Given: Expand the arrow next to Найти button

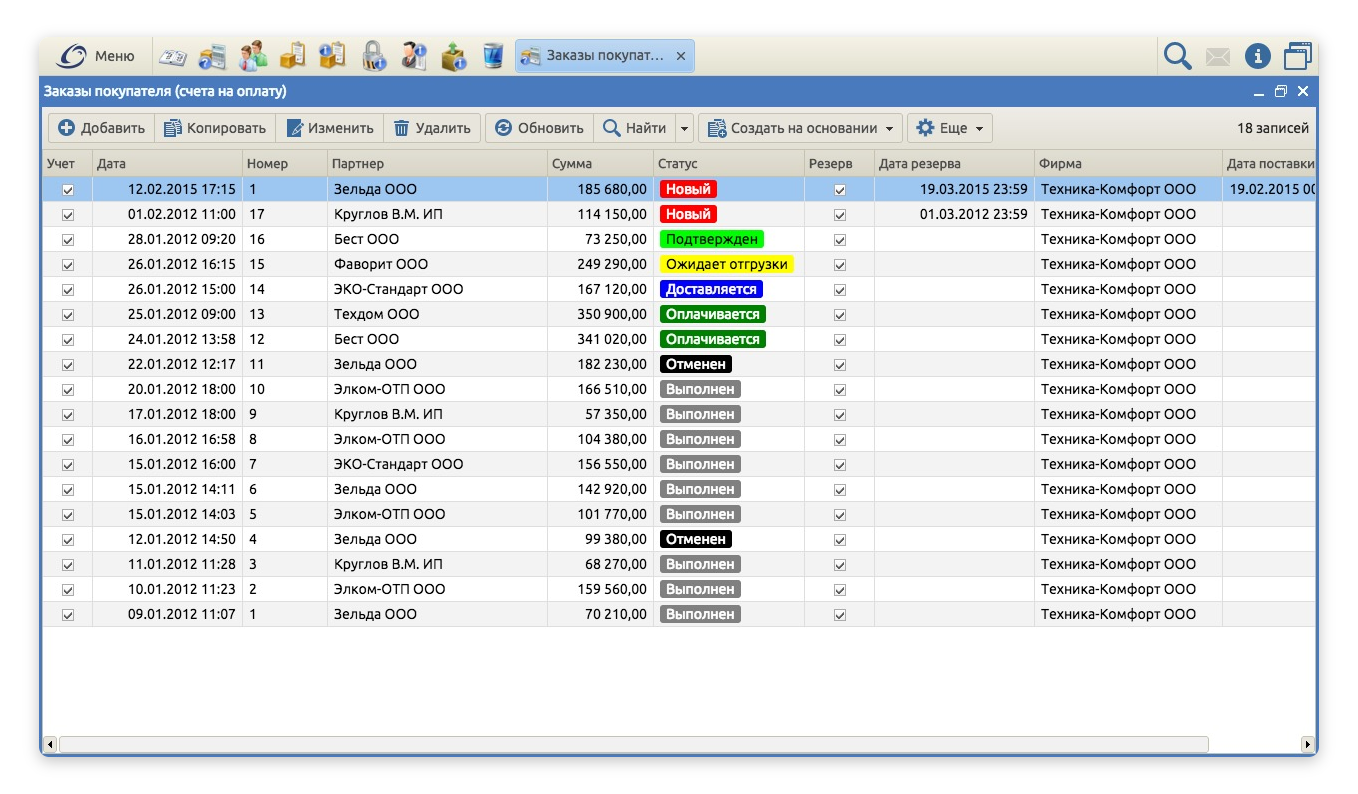Looking at the screenshot, I should 684,128.
